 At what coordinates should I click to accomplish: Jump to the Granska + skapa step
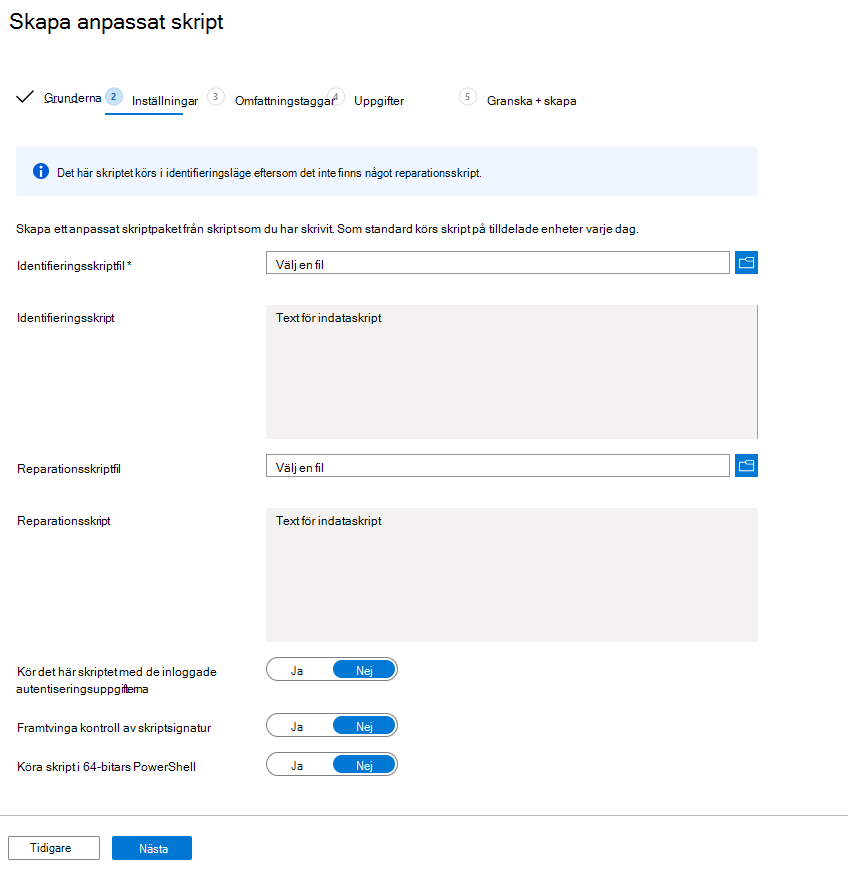tap(532, 101)
